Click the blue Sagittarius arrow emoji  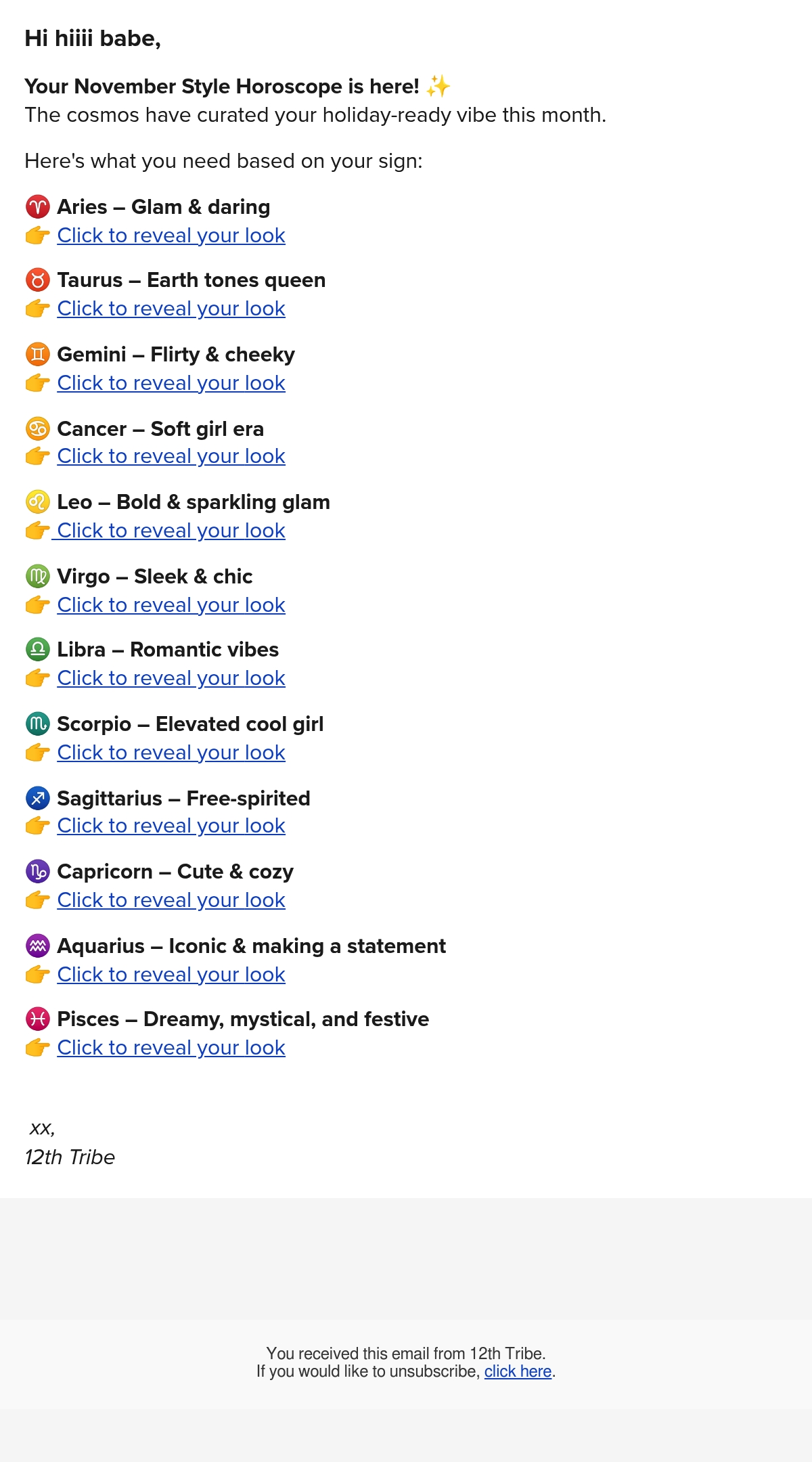pyautogui.click(x=38, y=798)
